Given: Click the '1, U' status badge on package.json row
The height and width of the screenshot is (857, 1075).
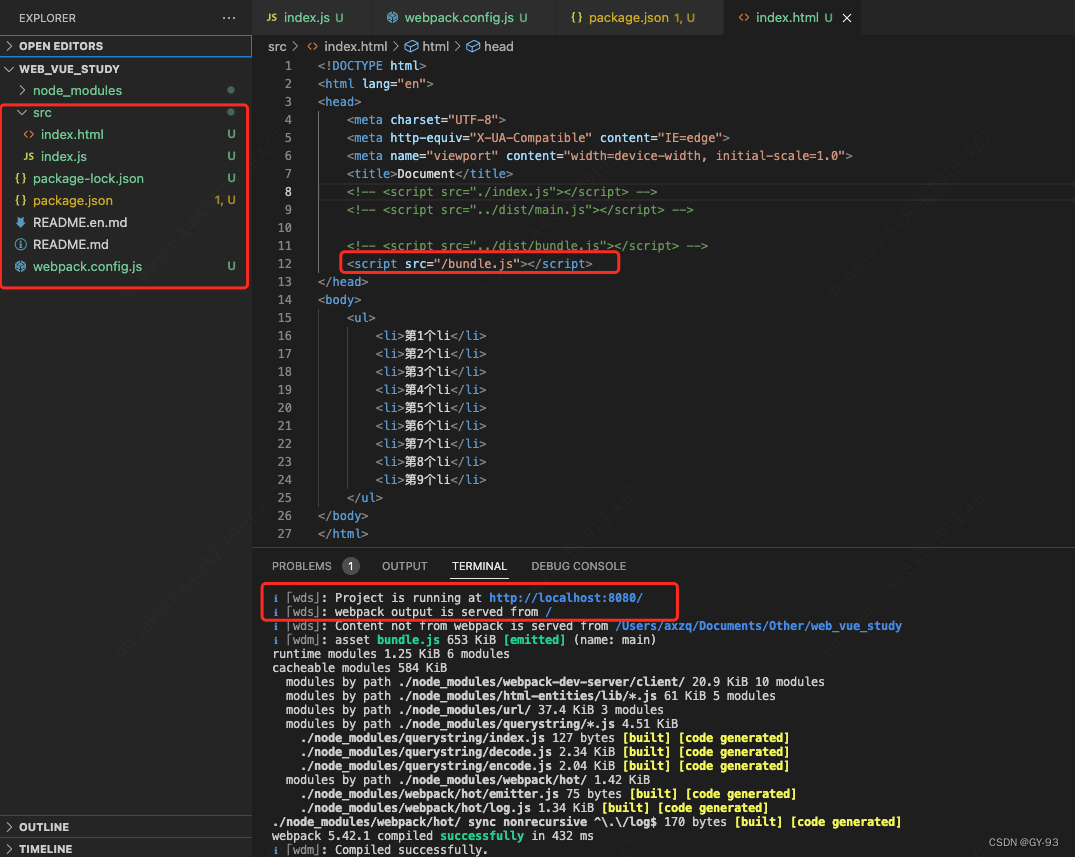Looking at the screenshot, I should (x=225, y=200).
